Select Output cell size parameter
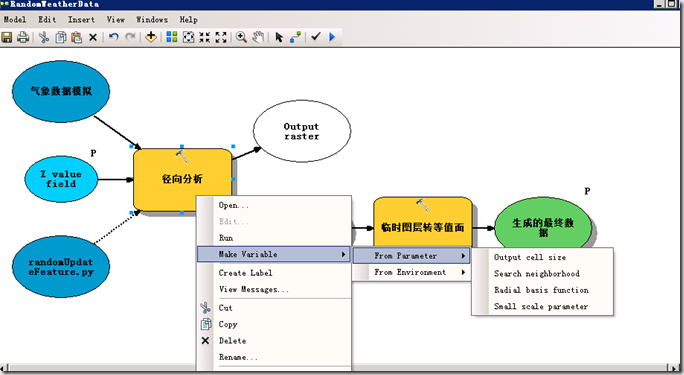The height and width of the screenshot is (375, 684). [542, 258]
